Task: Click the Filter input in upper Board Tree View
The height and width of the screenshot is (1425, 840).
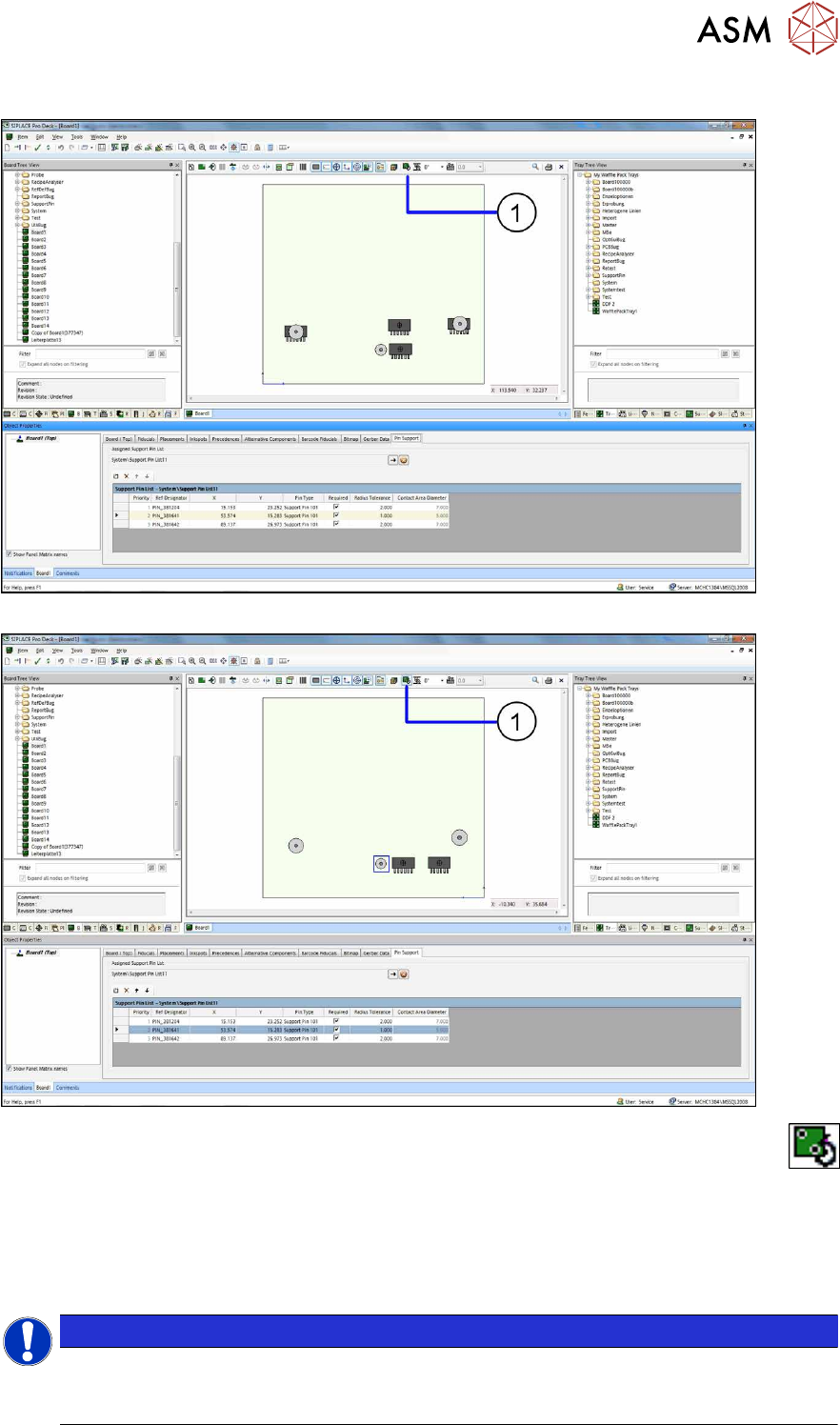Action: (x=91, y=353)
